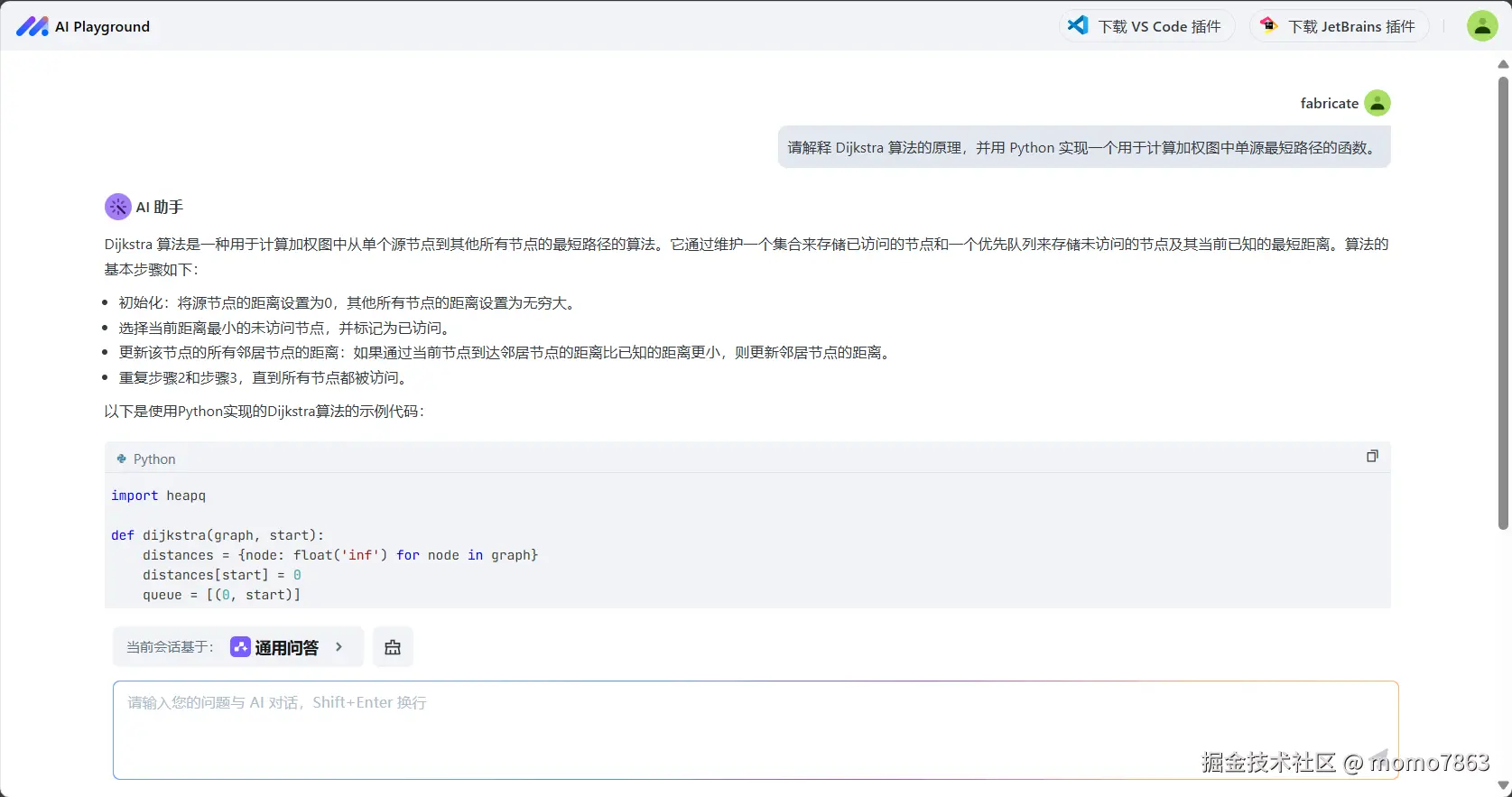1512x797 pixels.
Task: Click bullet text starting with 重复步骤2和步骤3
Action: click(264, 378)
